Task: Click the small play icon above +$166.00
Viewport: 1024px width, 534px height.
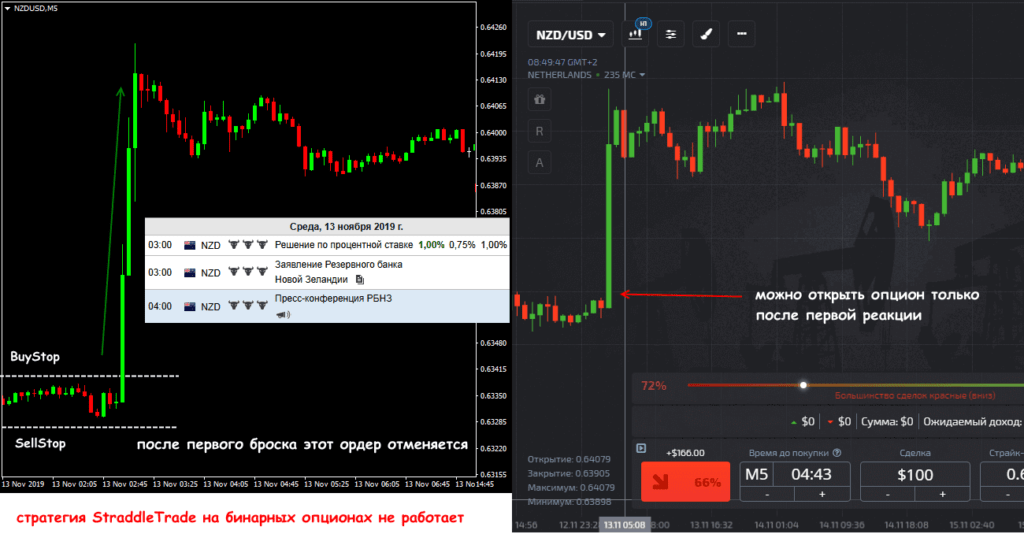Action: (641, 448)
